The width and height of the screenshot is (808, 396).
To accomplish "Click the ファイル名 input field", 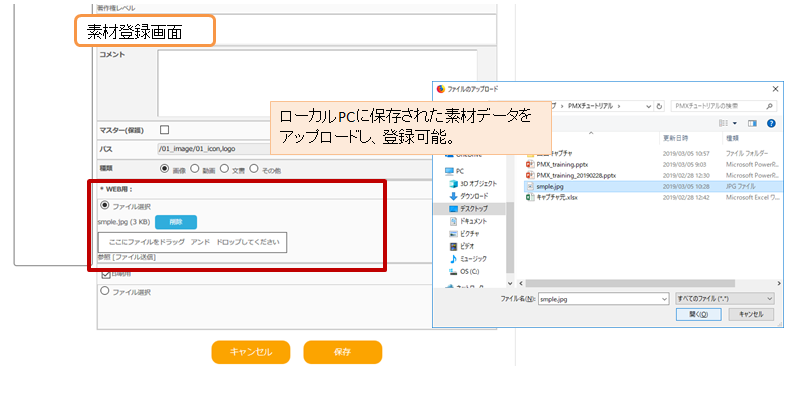I will click(x=598, y=299).
